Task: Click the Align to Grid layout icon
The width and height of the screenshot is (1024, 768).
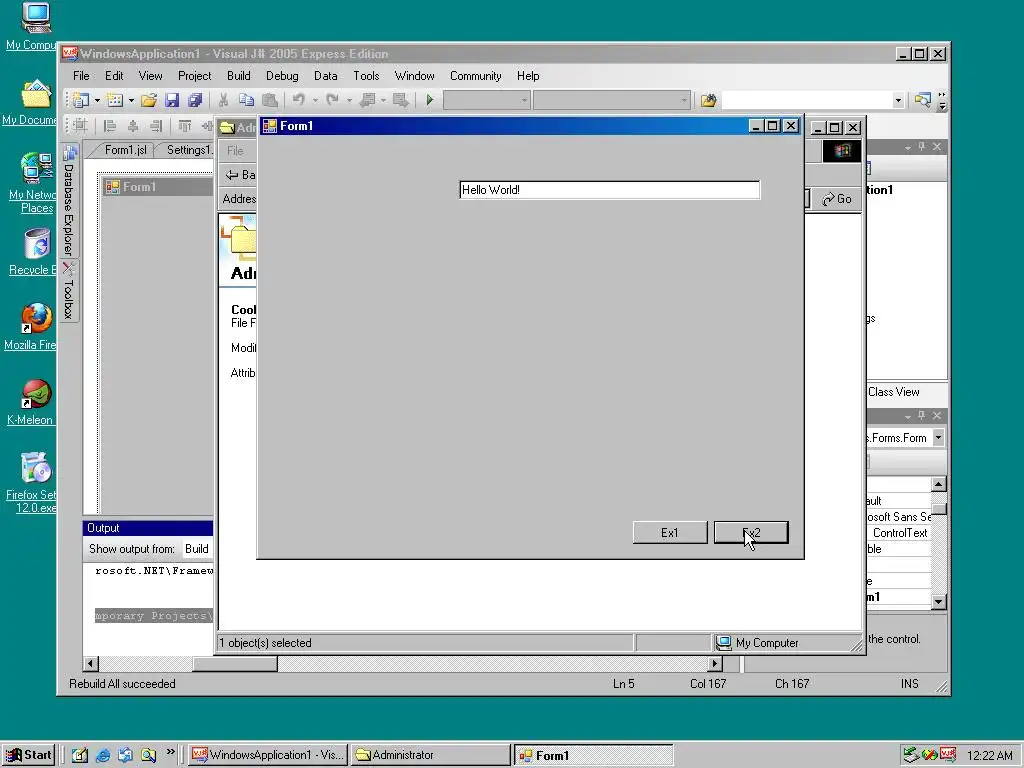Action: click(x=80, y=125)
